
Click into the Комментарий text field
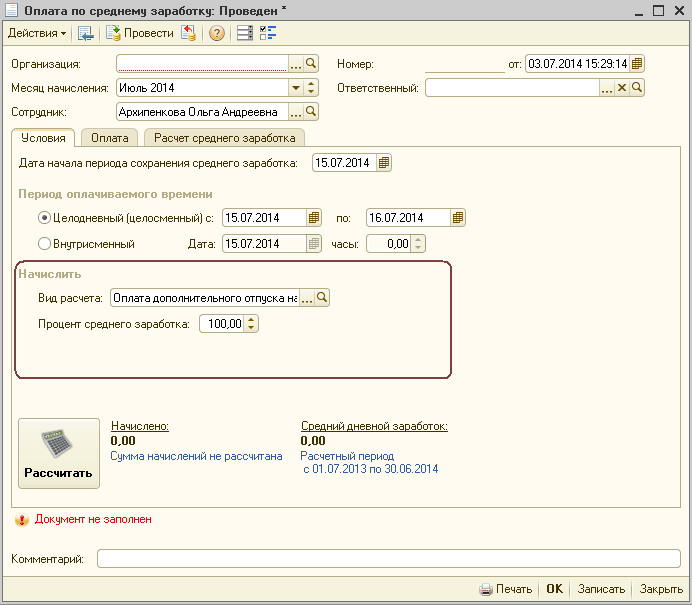(386, 559)
